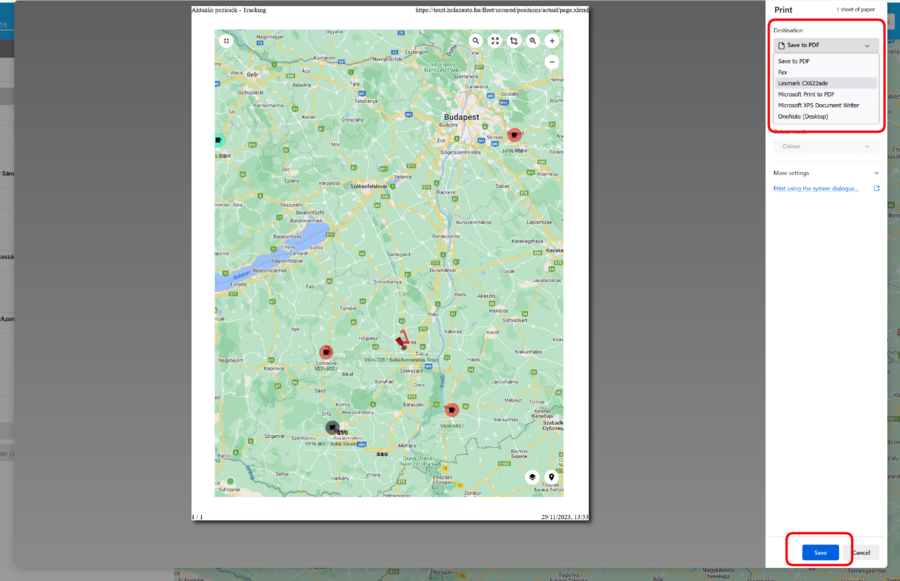
Task: Click the zoom-in plus map button
Action: [551, 41]
